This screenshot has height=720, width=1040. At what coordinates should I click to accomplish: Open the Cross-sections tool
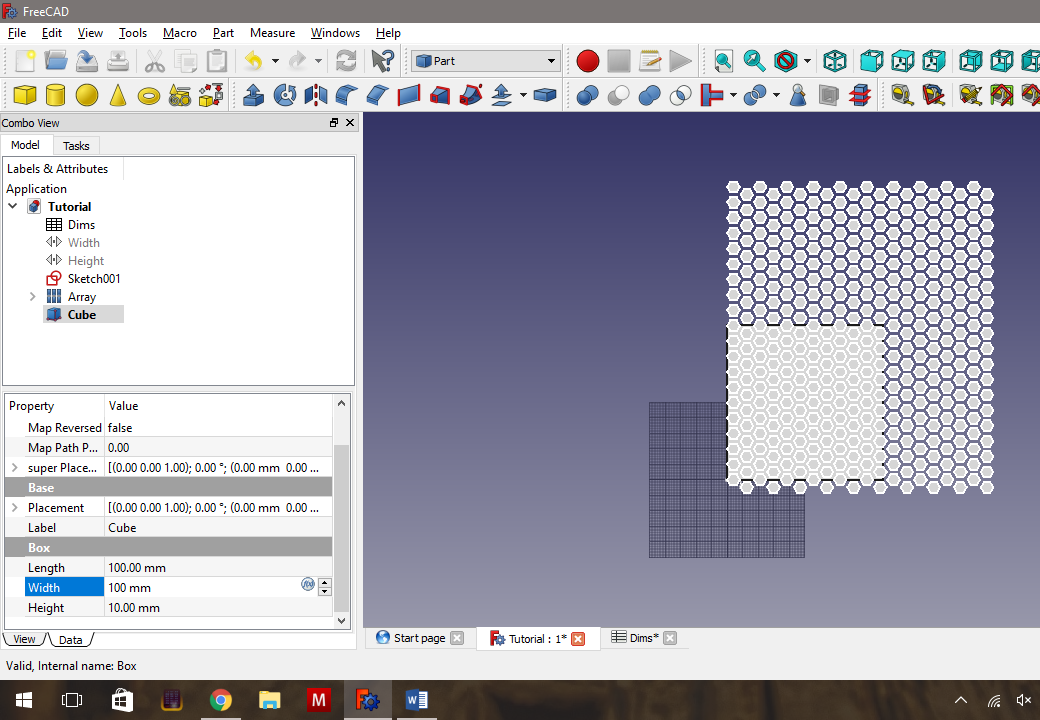[x=862, y=95]
